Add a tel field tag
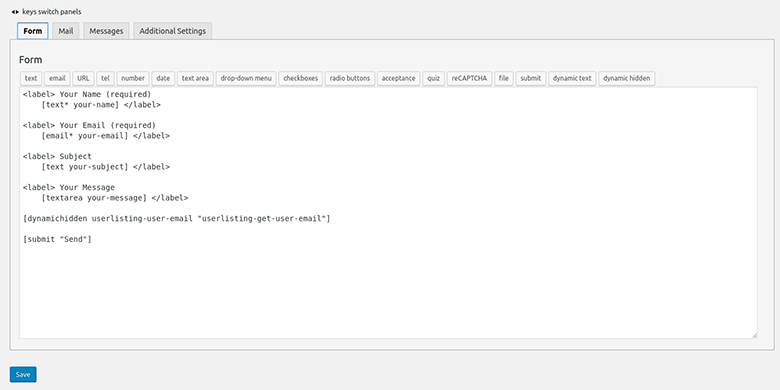This screenshot has height=390, width=780. tap(105, 78)
